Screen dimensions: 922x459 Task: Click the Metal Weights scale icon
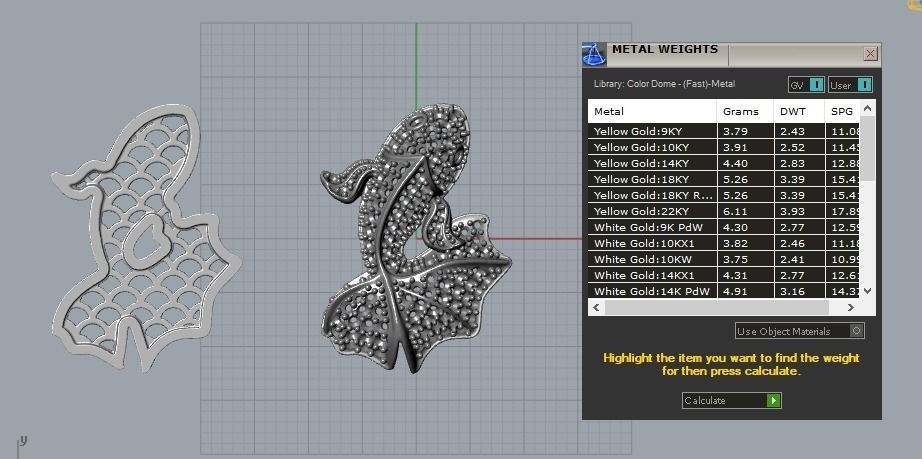click(x=594, y=55)
